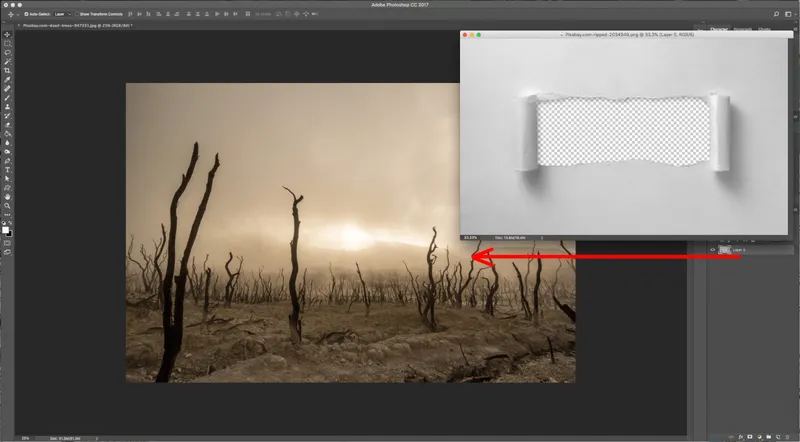The image size is (800, 442).
Task: Click the ripped paper window title bar
Action: point(627,35)
